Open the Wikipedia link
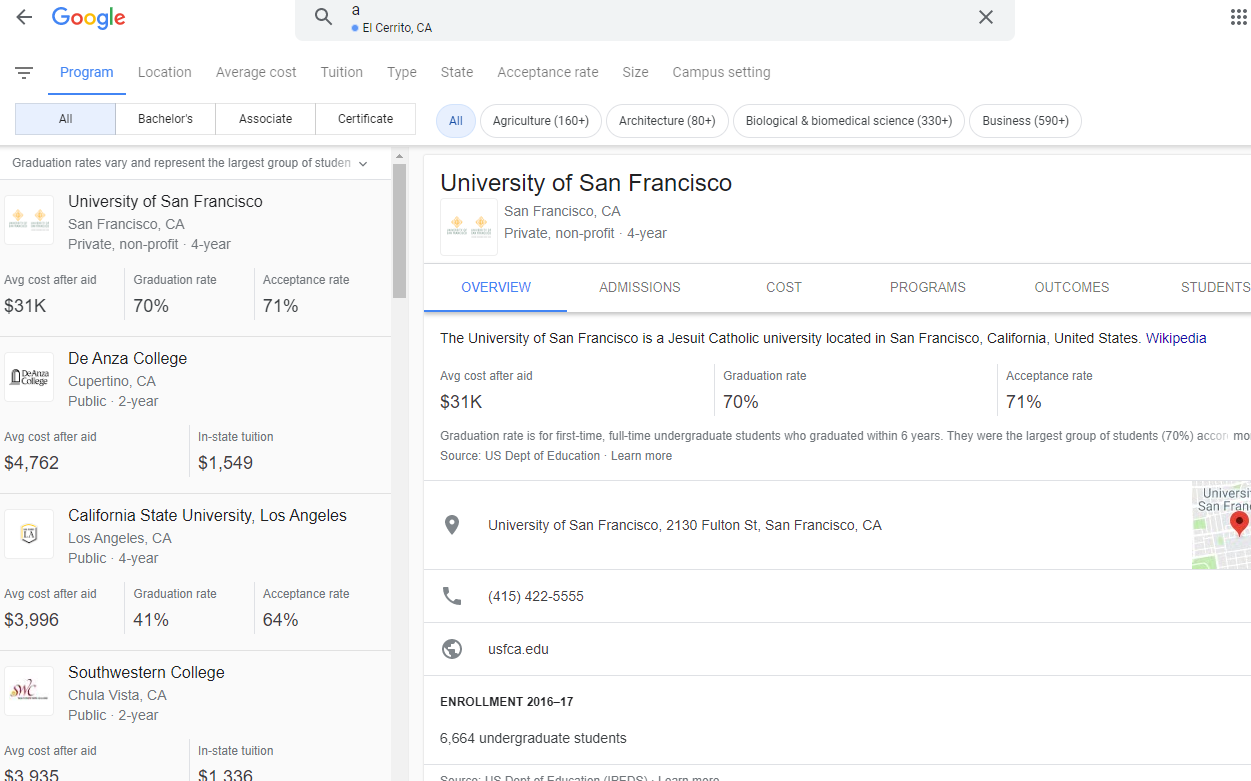The height and width of the screenshot is (781, 1251). [x=1176, y=338]
